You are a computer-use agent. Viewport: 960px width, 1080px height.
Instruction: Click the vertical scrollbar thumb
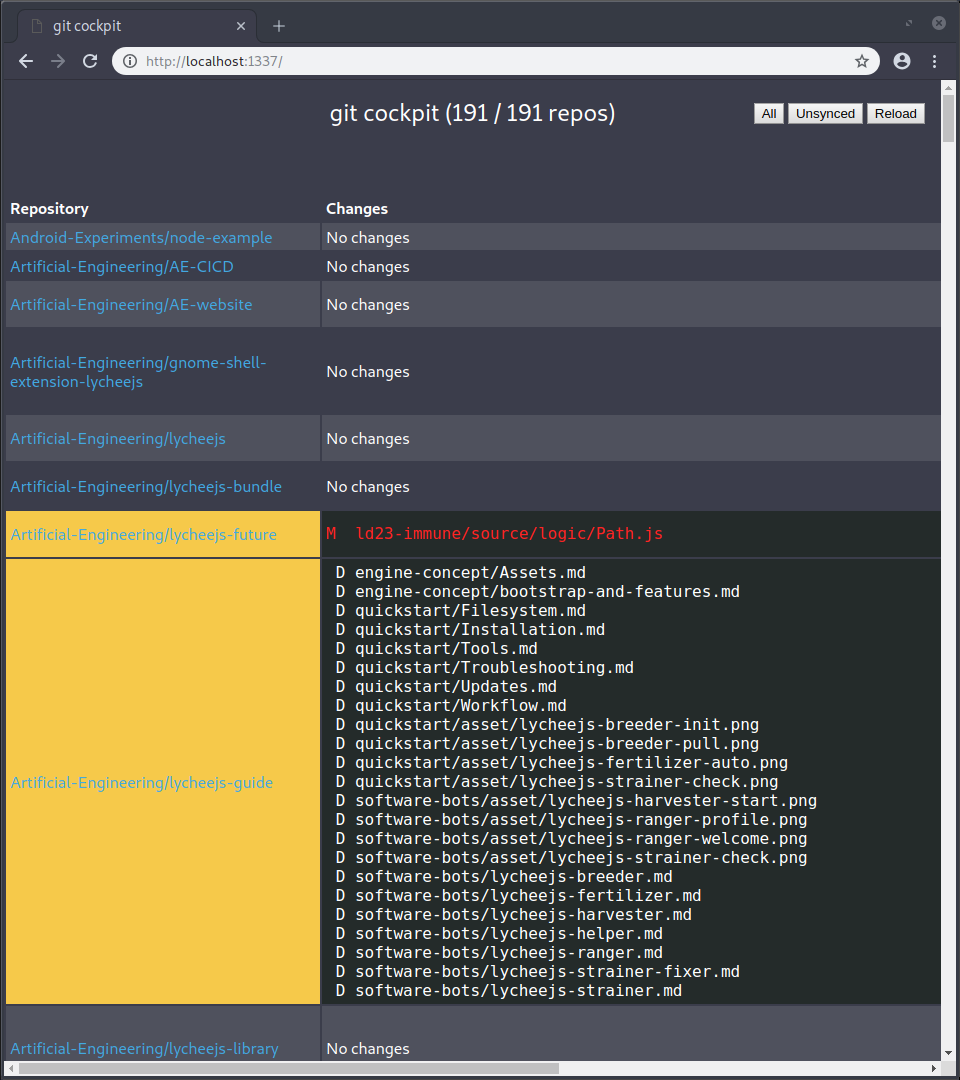coord(948,118)
